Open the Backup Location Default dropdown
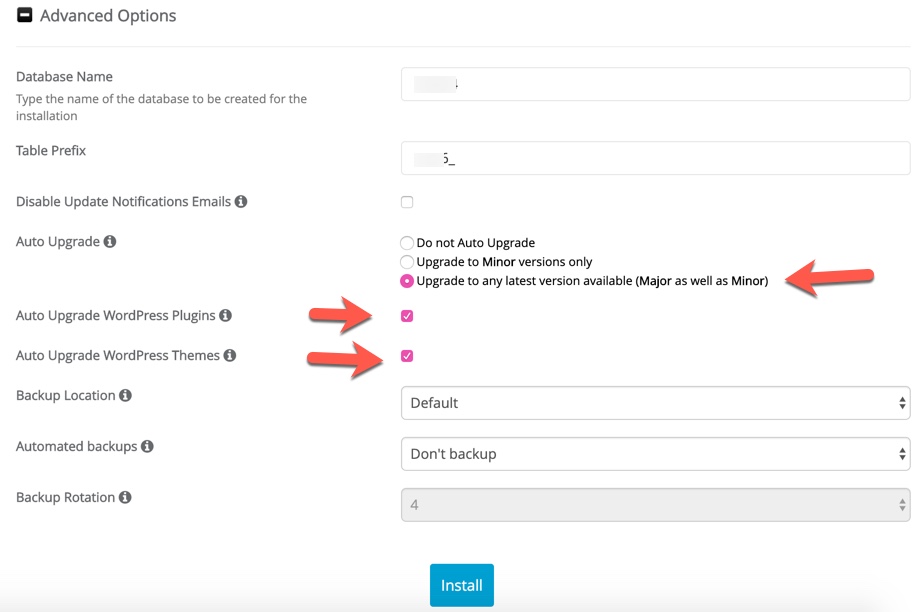This screenshot has width=921, height=612. [x=656, y=403]
